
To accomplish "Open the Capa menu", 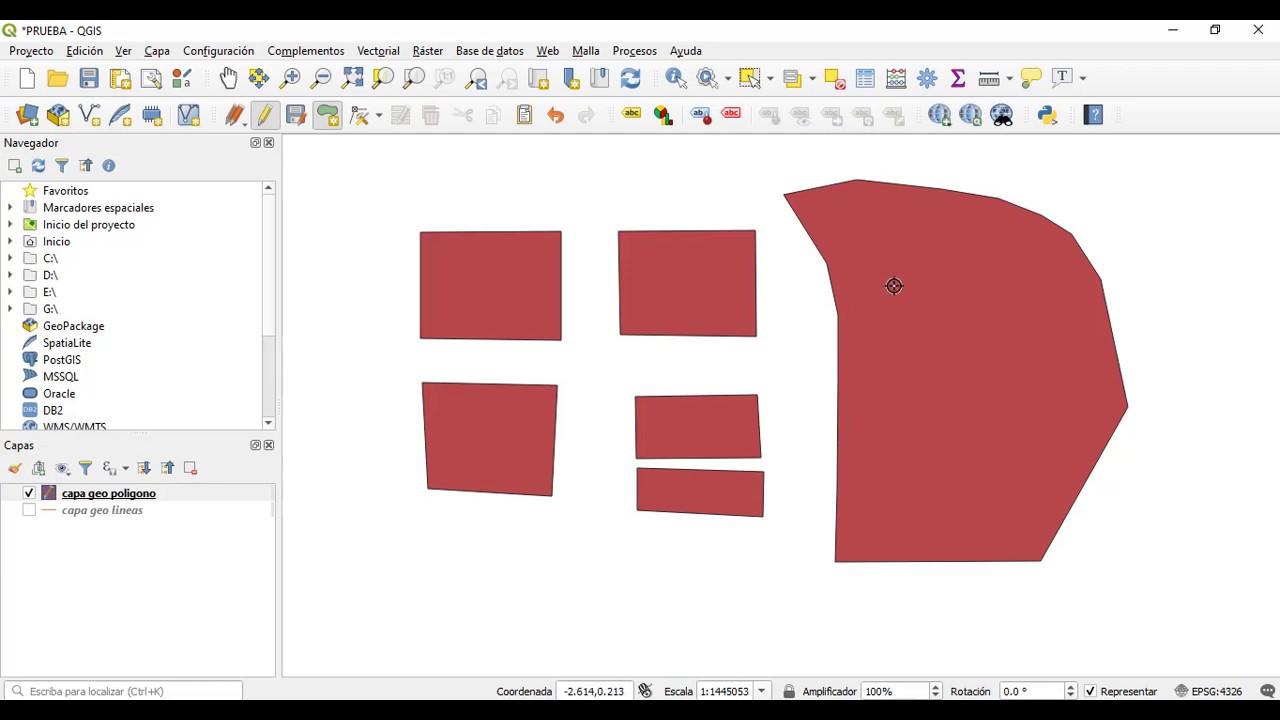I will pyautogui.click(x=157, y=51).
